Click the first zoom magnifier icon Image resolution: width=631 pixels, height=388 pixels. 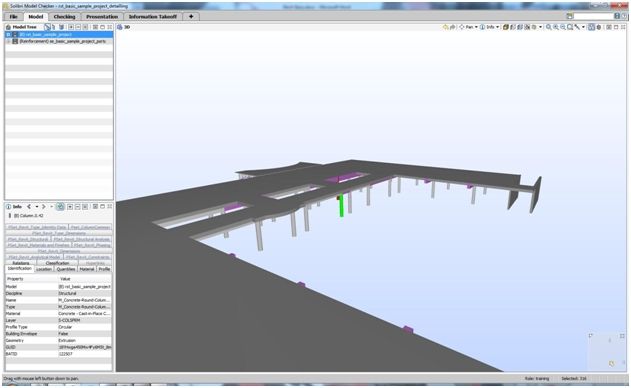pyautogui.click(x=549, y=27)
